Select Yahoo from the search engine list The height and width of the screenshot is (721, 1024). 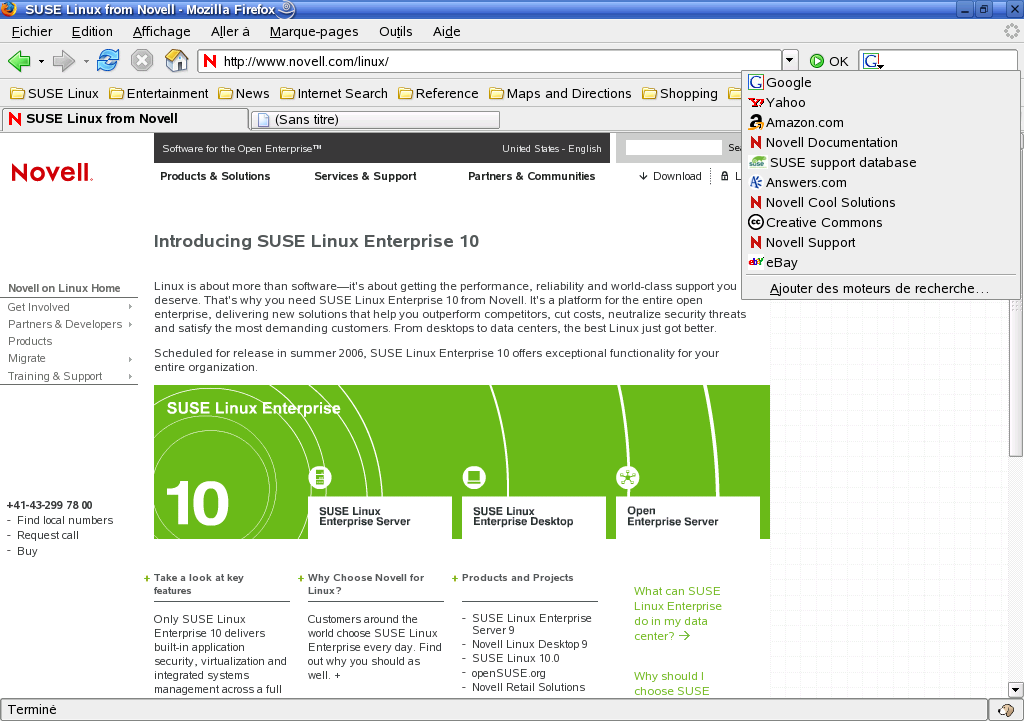pos(880,103)
